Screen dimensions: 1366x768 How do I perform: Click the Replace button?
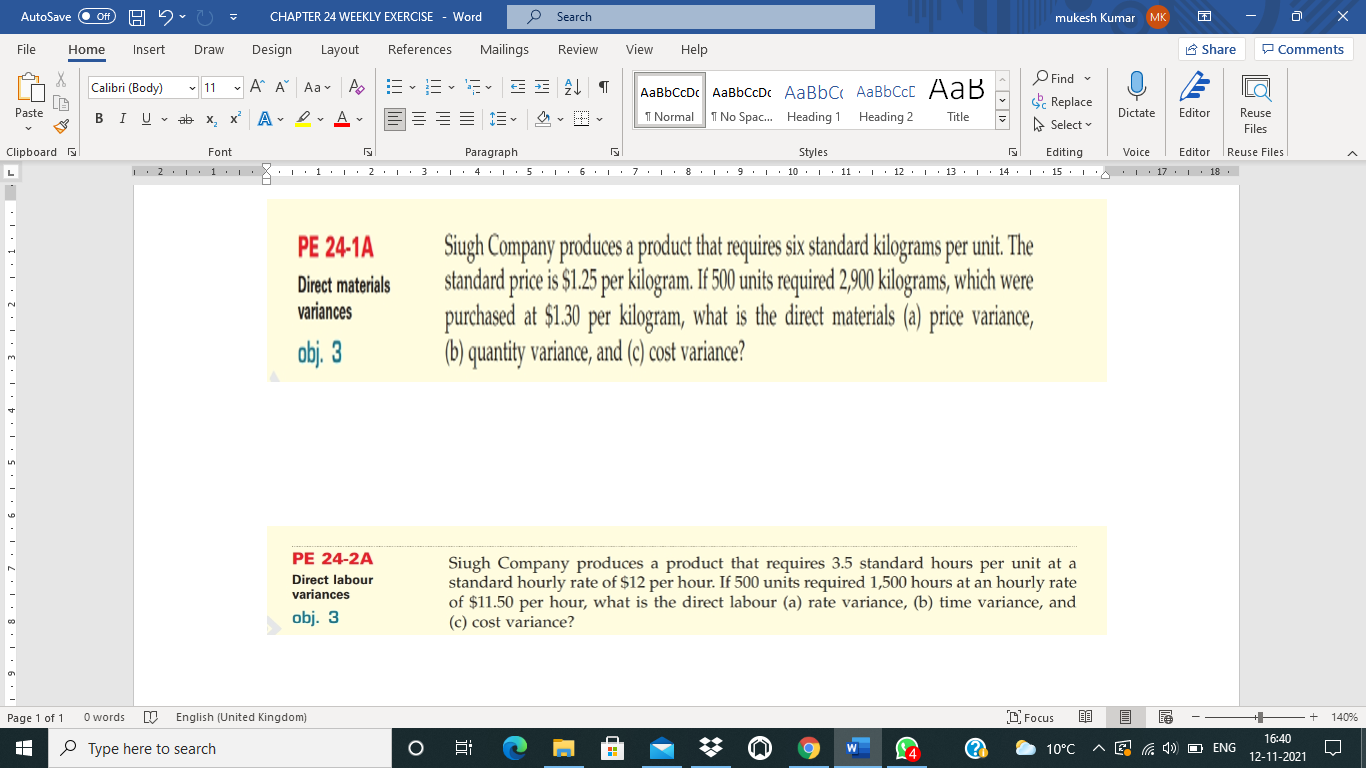(x=1062, y=102)
